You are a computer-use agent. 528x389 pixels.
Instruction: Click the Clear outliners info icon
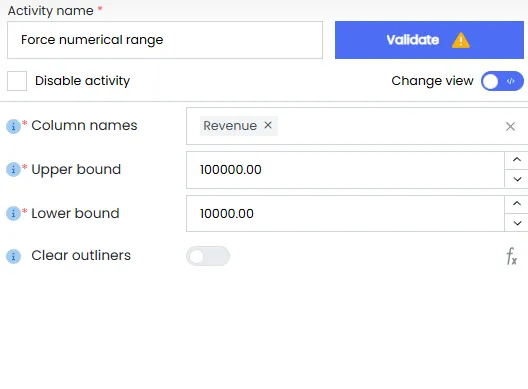coord(13,256)
